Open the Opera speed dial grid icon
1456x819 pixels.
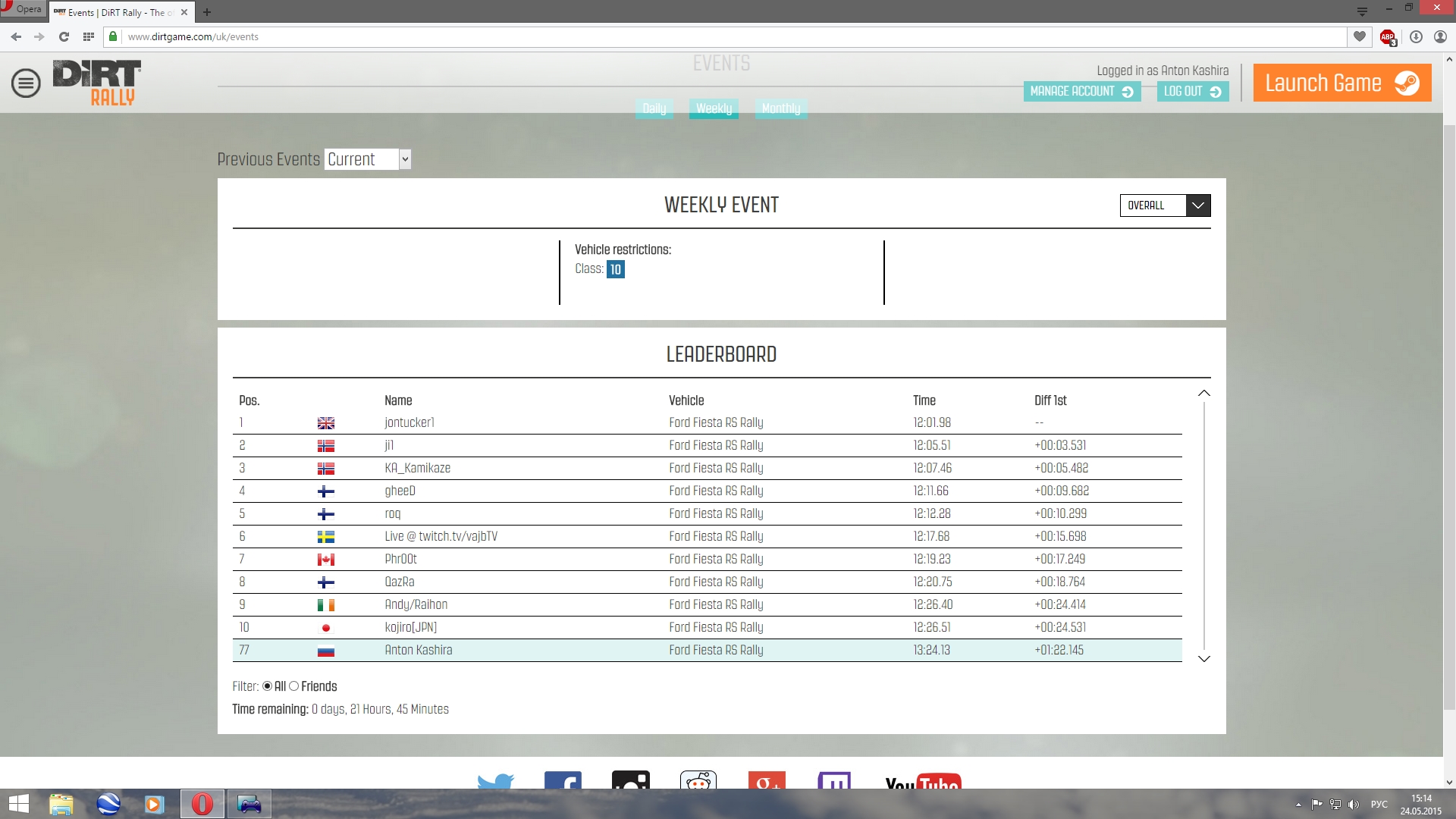point(89,36)
